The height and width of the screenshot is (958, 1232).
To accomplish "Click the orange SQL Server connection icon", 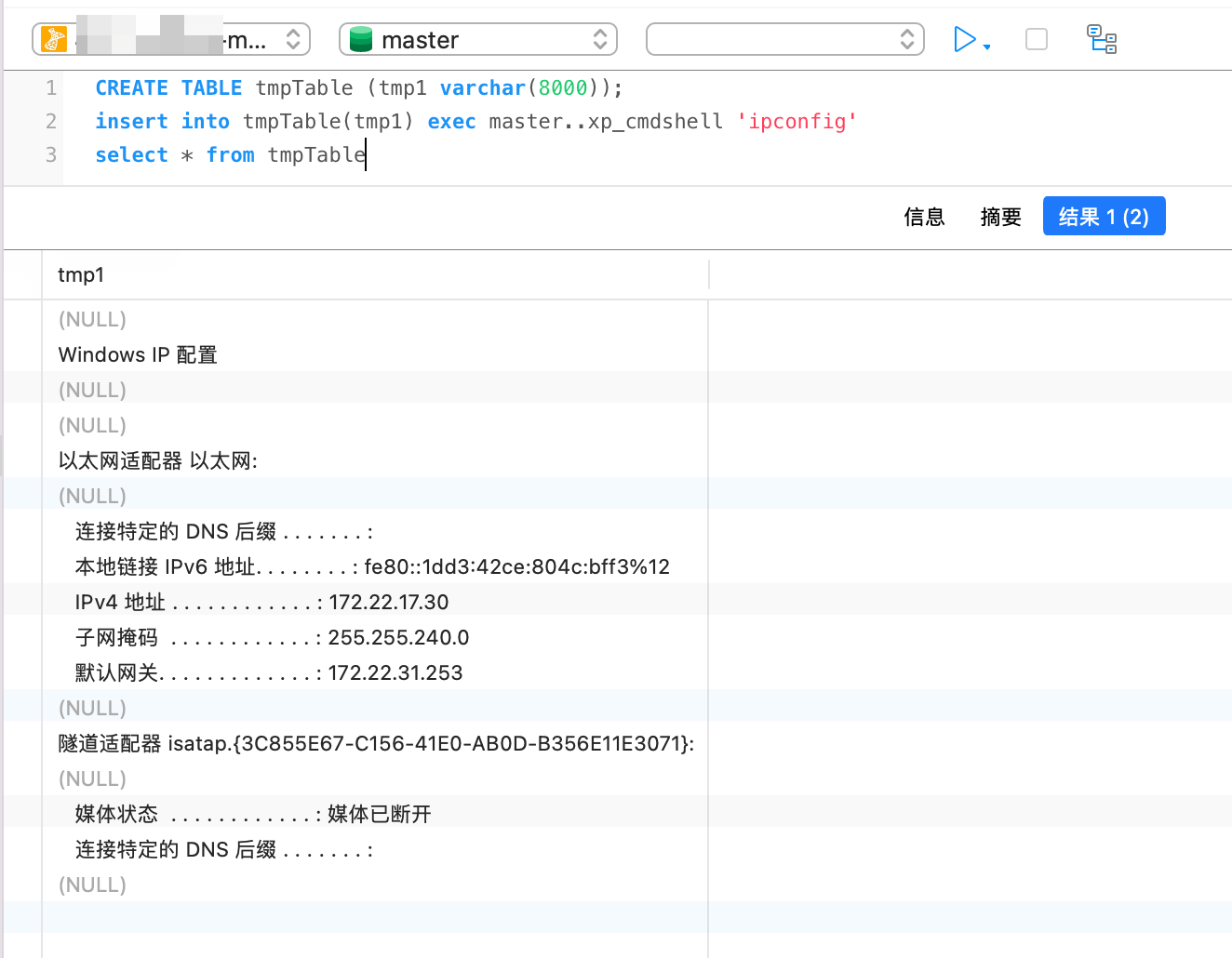I will 54,39.
